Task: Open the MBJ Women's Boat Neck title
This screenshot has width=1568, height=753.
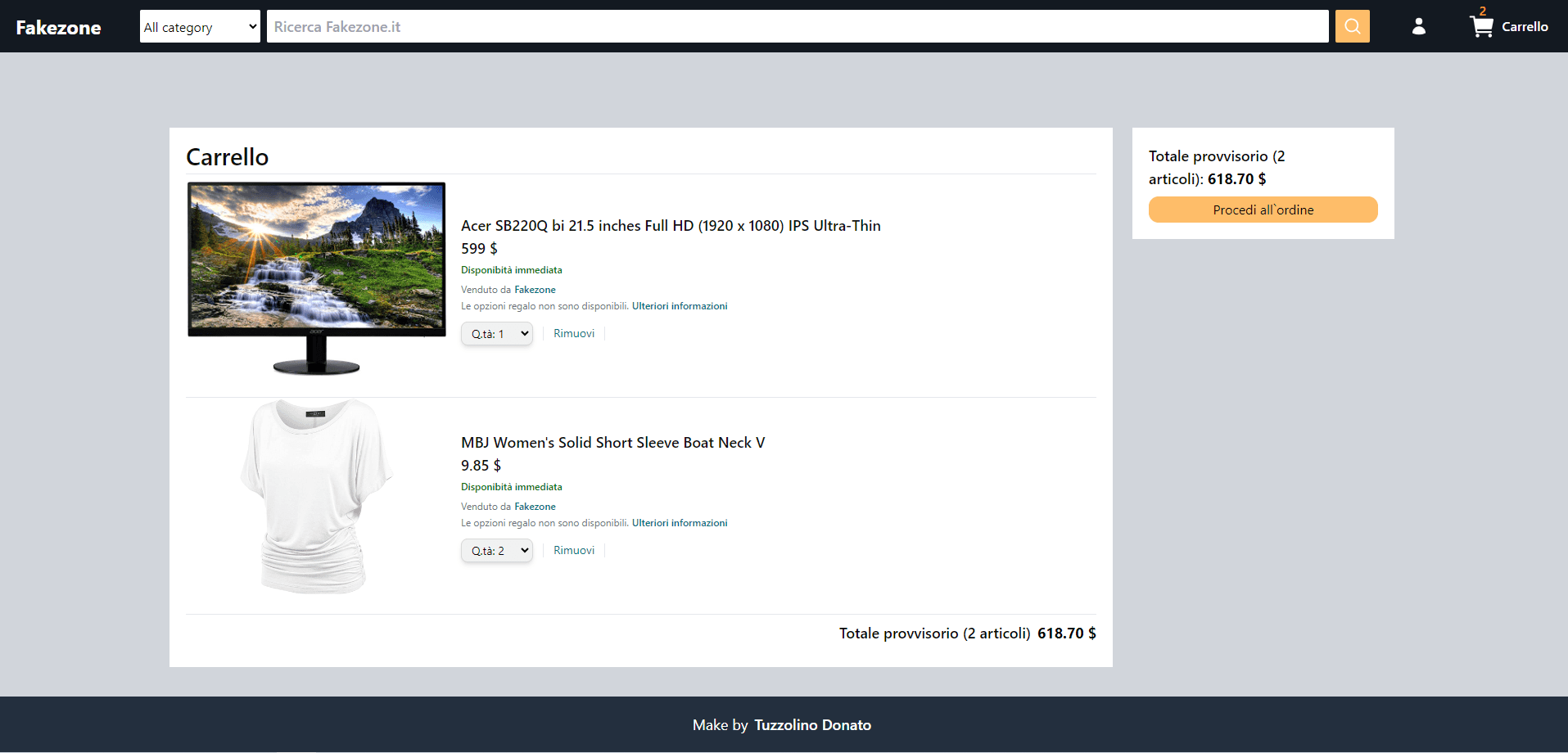Action: coord(612,442)
